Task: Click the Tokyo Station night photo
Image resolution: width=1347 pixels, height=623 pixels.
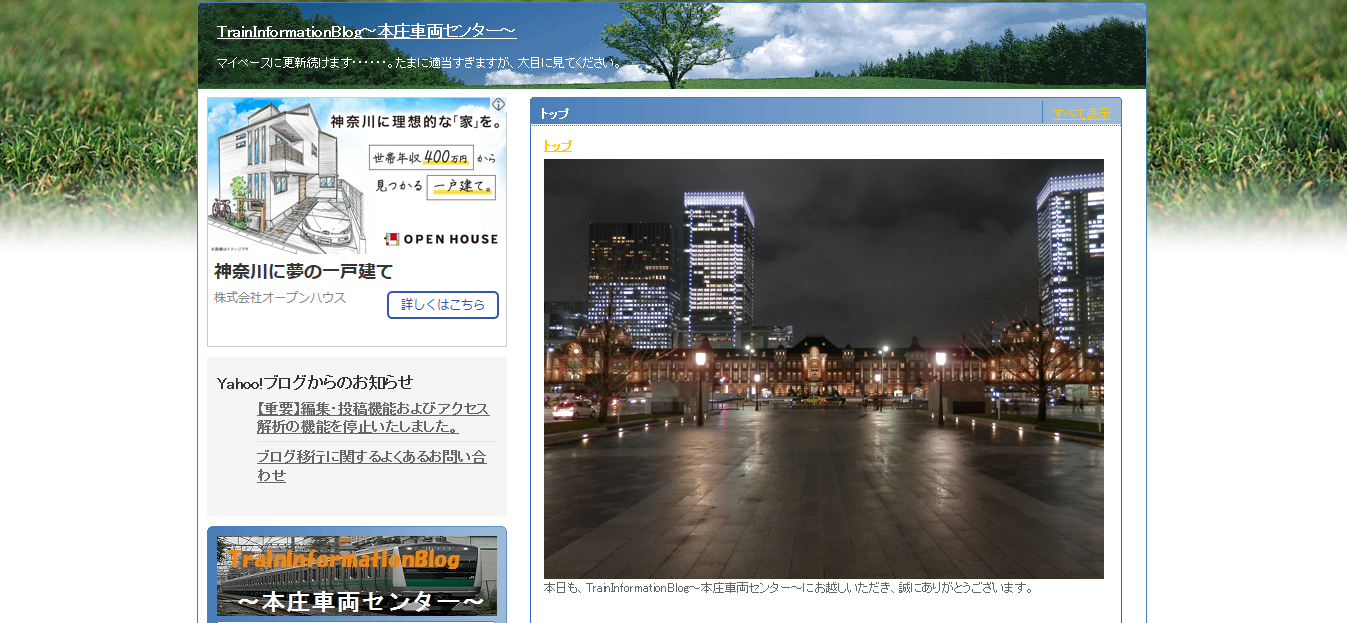Action: point(824,369)
